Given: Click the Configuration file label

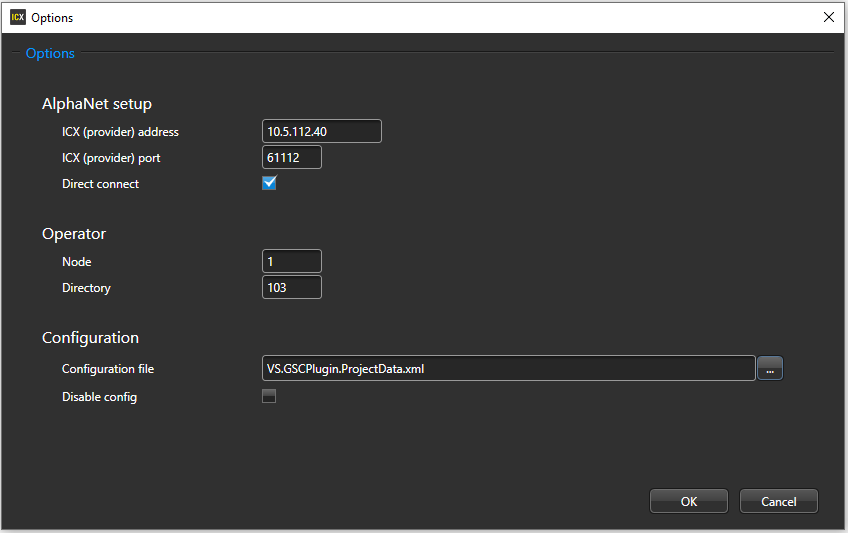Looking at the screenshot, I should [108, 369].
